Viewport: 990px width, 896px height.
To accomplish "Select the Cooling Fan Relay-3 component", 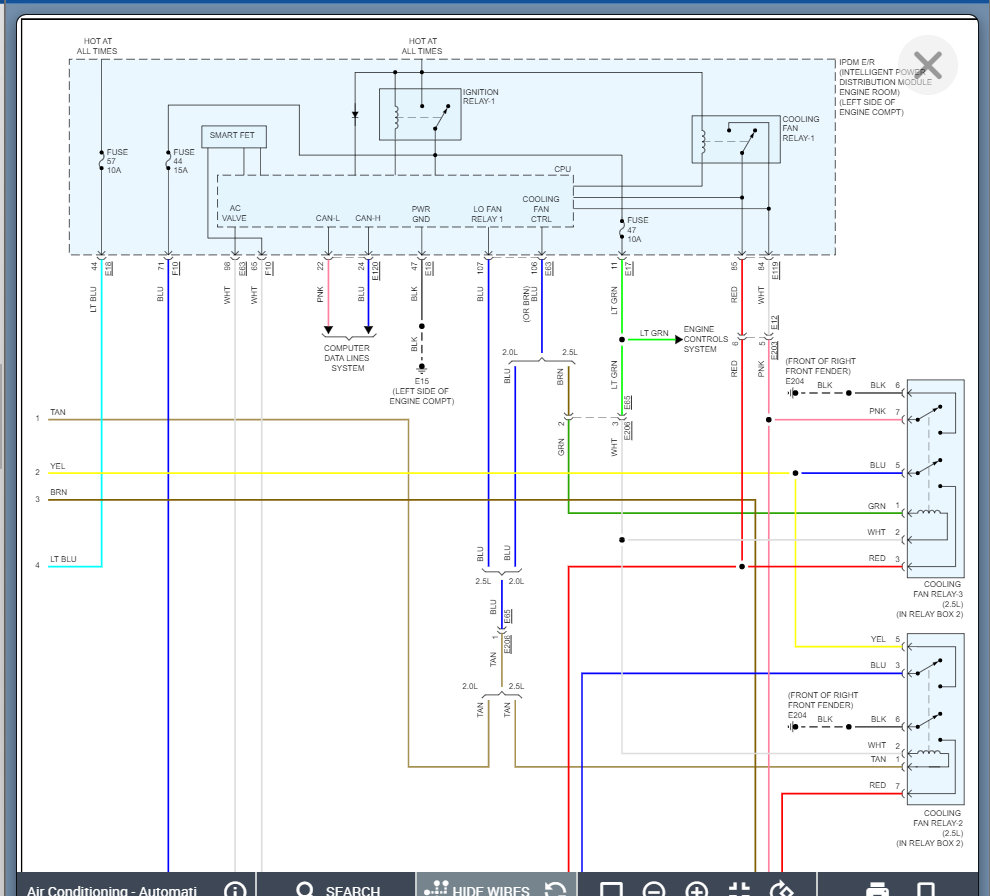I will (x=935, y=477).
